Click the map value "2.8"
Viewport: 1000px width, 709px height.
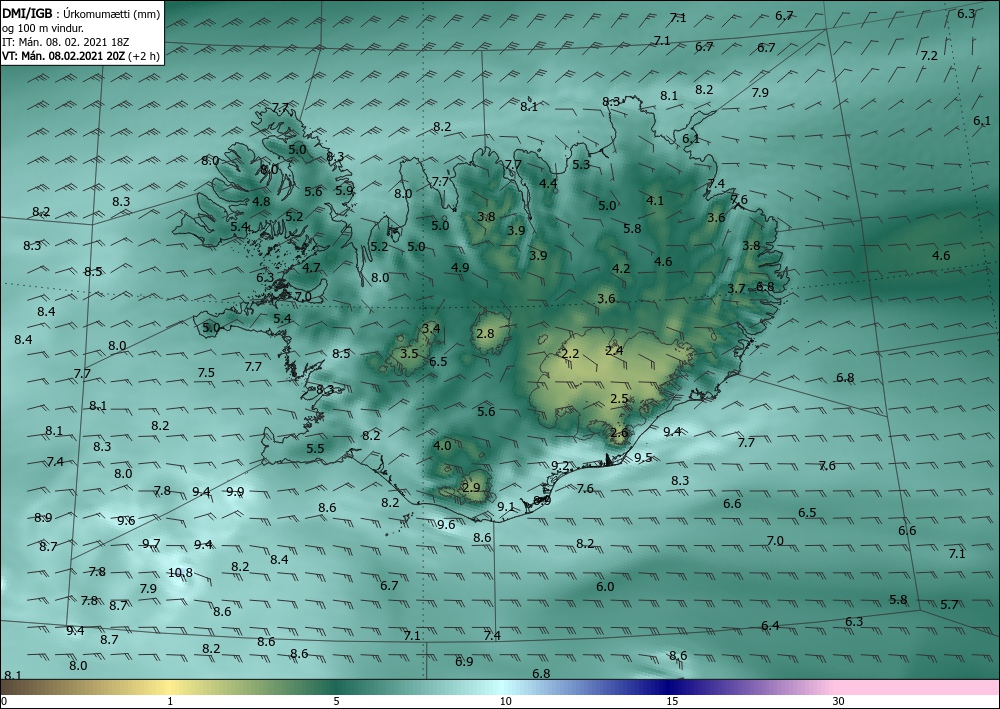tap(485, 333)
